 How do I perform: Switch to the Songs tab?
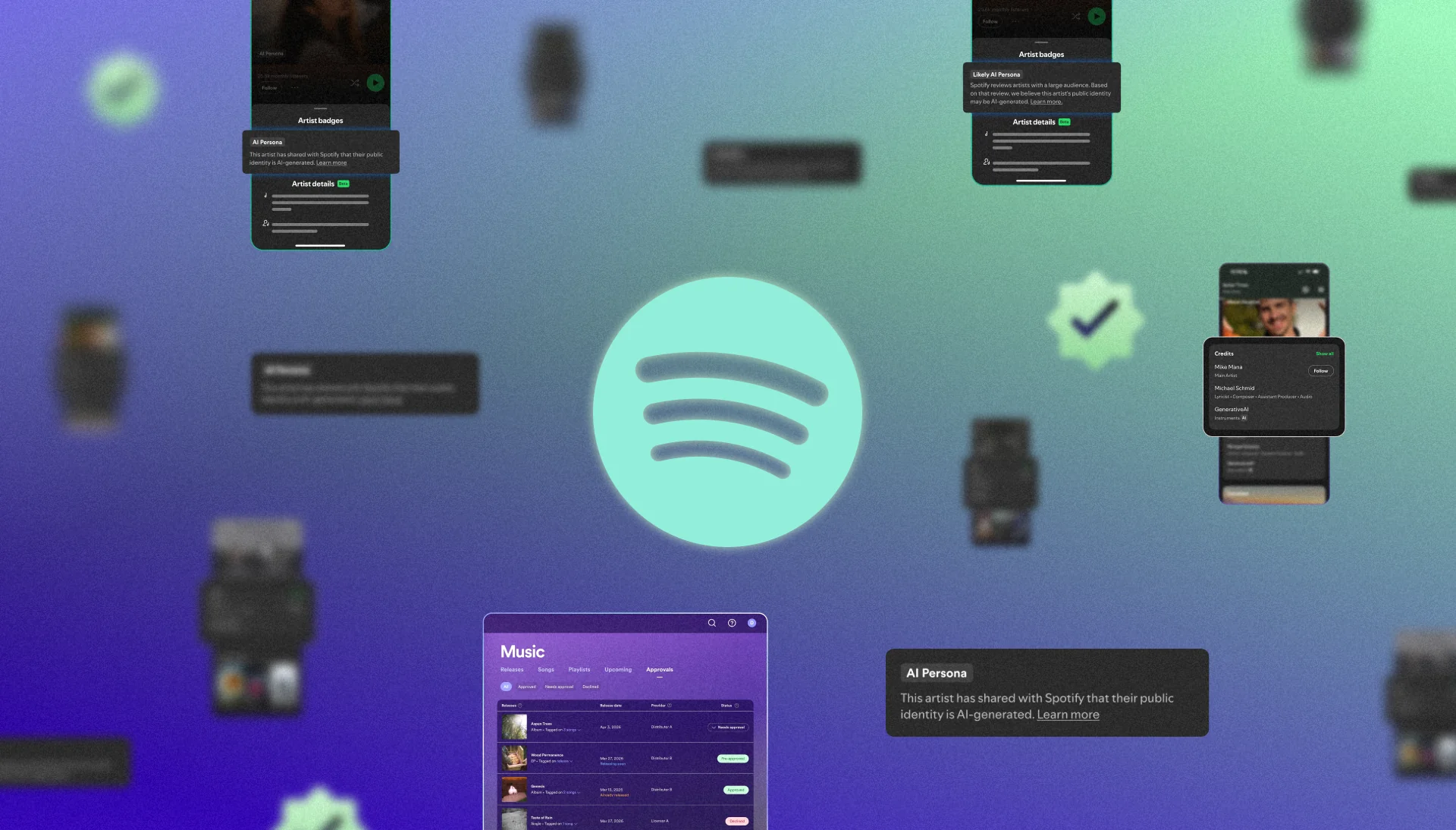[546, 670]
